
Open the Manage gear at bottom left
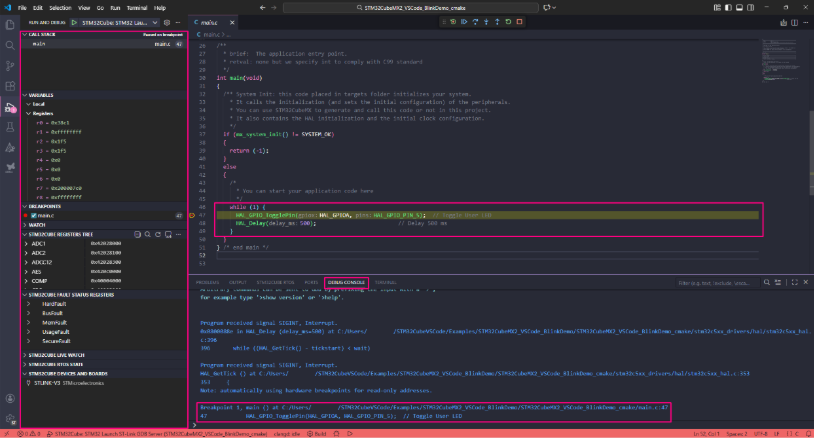[11, 419]
